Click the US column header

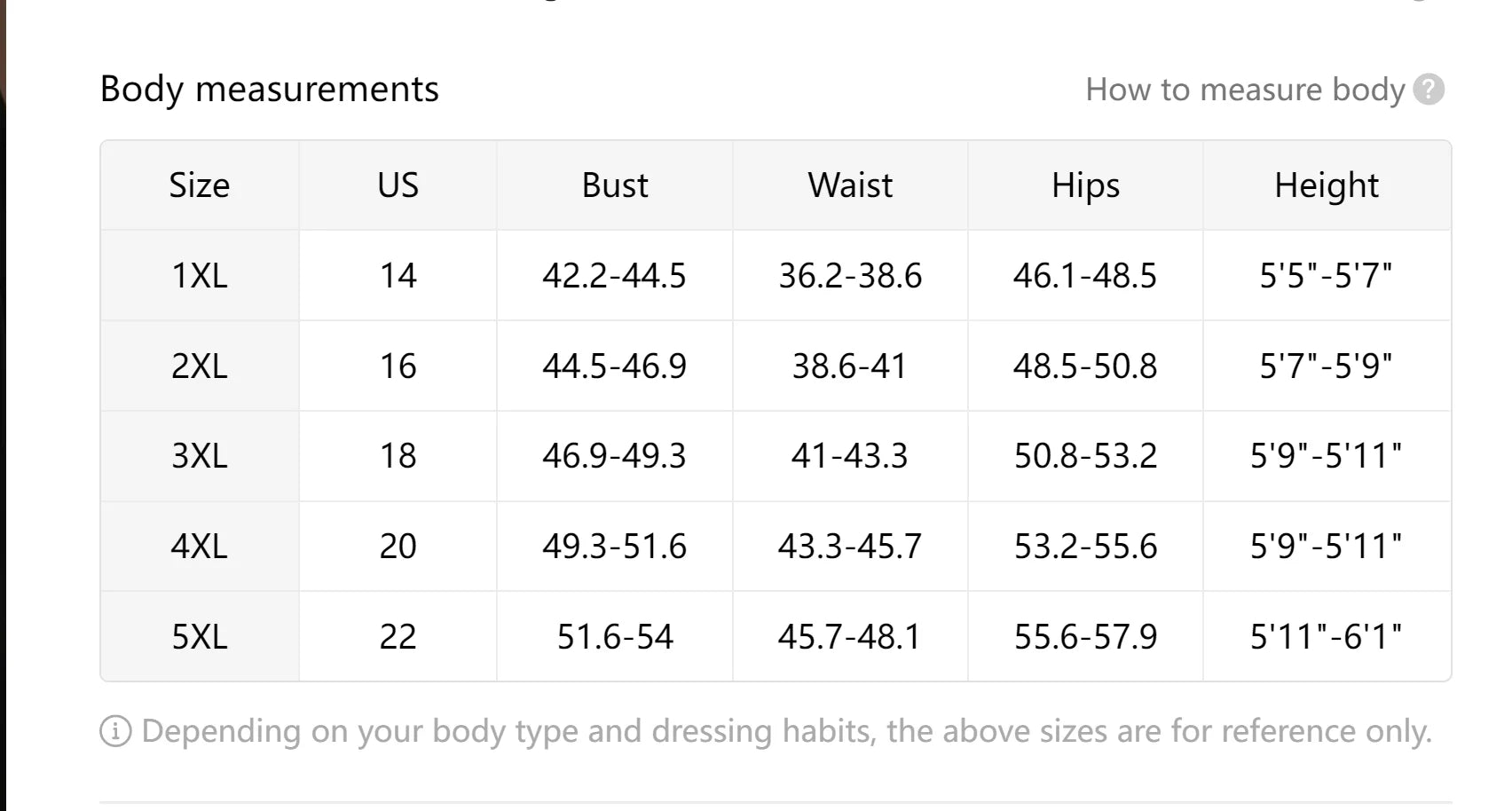click(398, 185)
